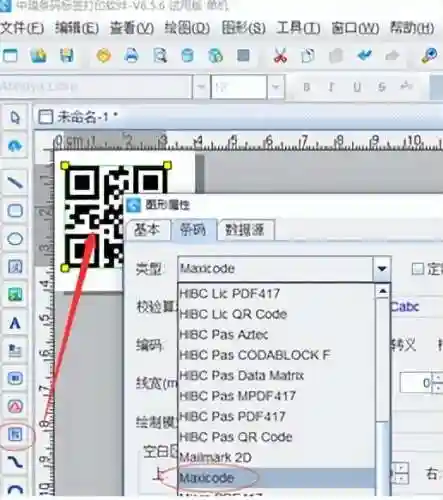Select the 未命名-1 document tab
The height and width of the screenshot is (500, 443).
[79, 117]
